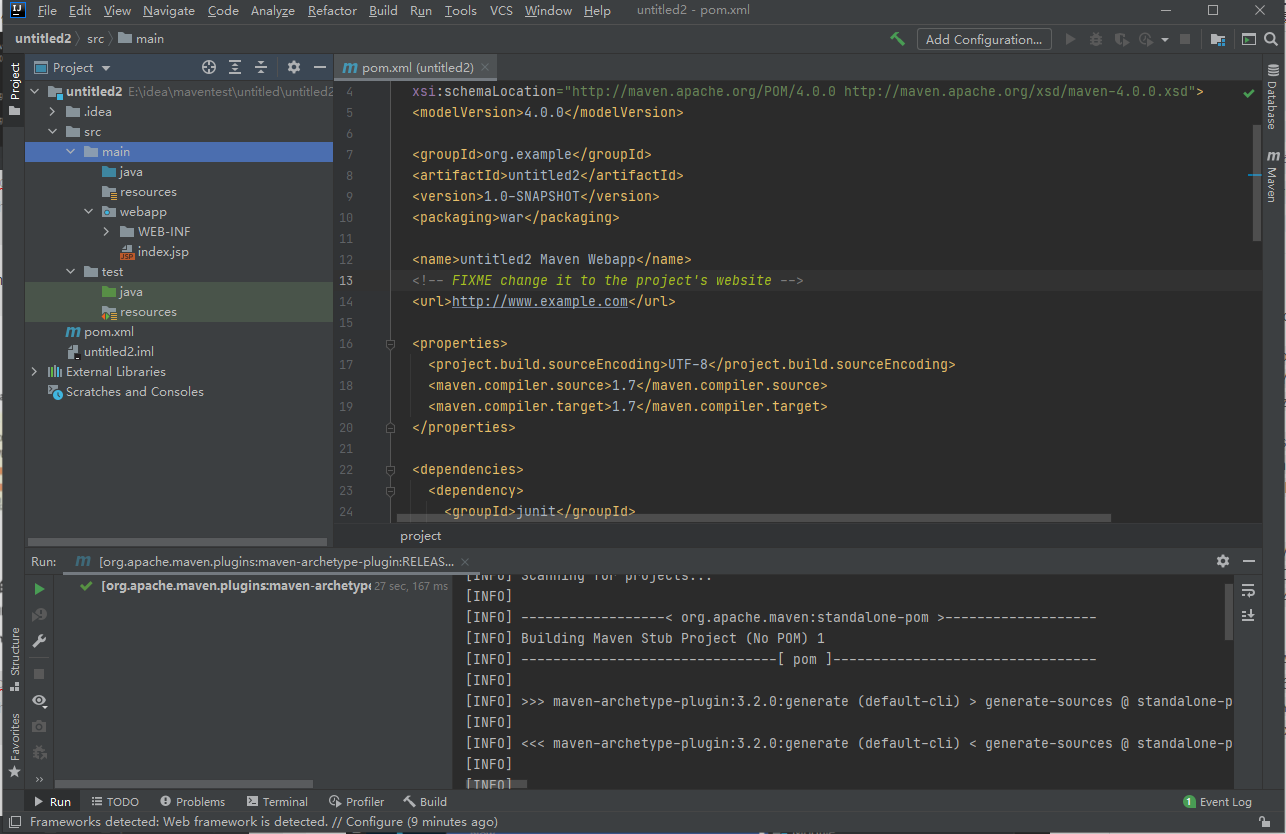Click Scroll to End icon in console
The width and height of the screenshot is (1286, 834).
click(x=1248, y=615)
